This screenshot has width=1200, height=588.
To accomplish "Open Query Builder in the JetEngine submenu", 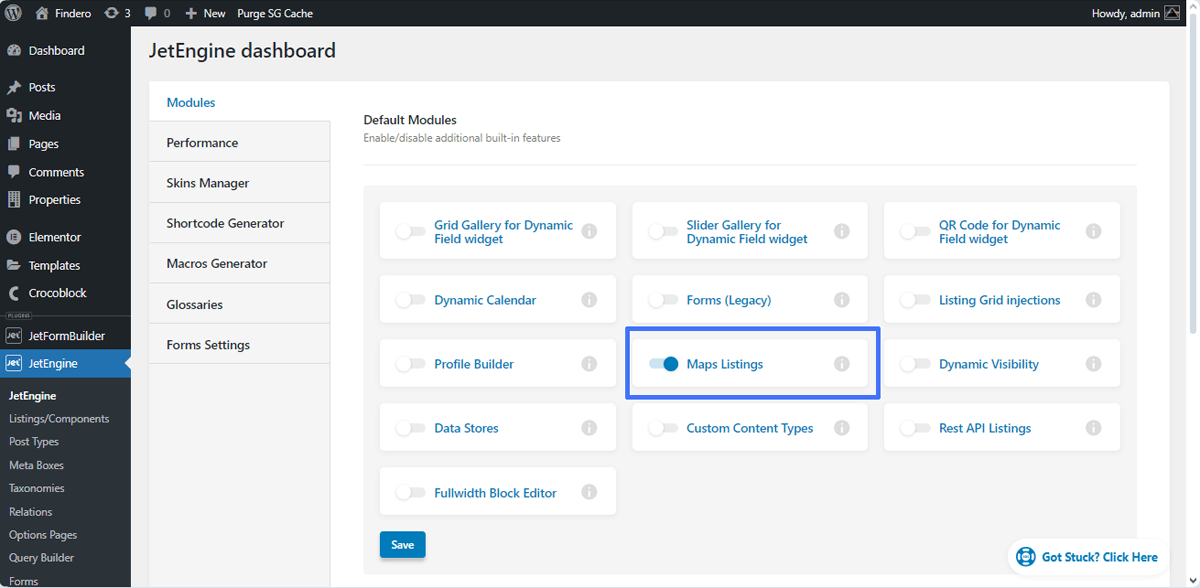I will click(41, 558).
